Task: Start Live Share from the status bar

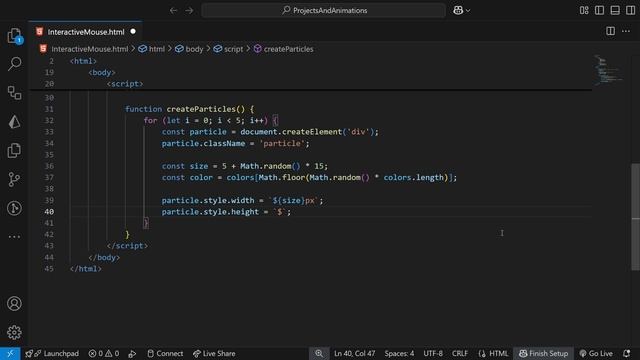Action: 214,353
